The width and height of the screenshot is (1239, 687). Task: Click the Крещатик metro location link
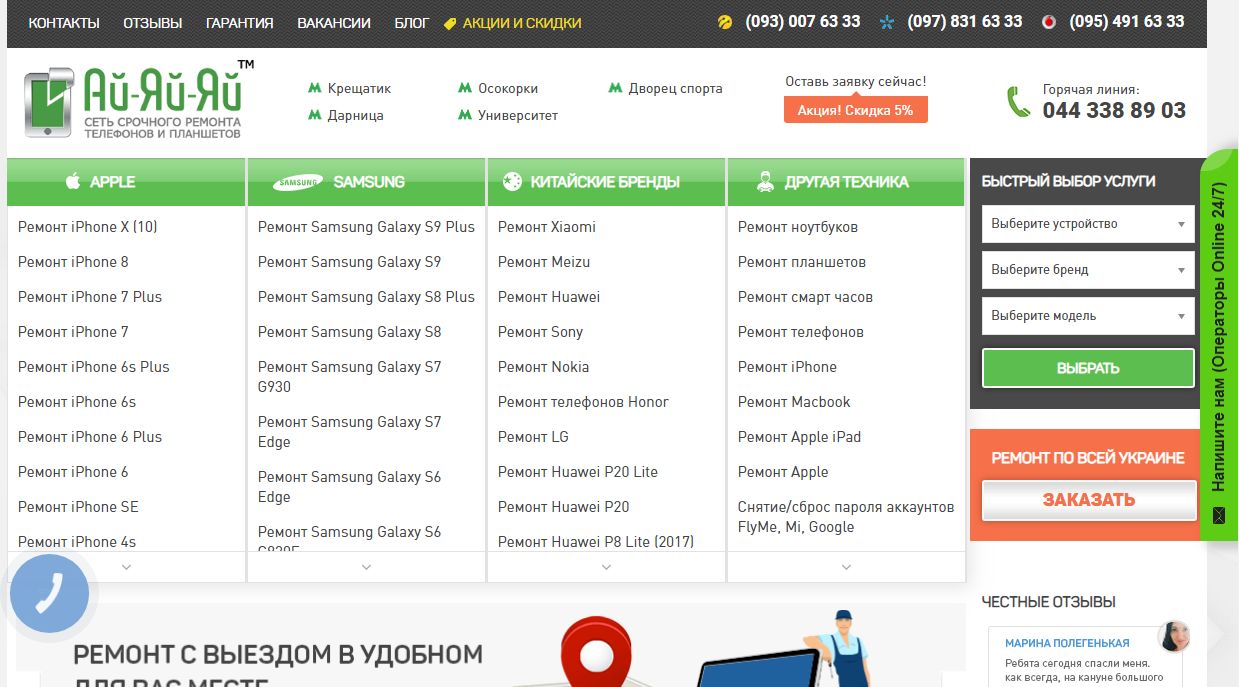click(x=359, y=88)
